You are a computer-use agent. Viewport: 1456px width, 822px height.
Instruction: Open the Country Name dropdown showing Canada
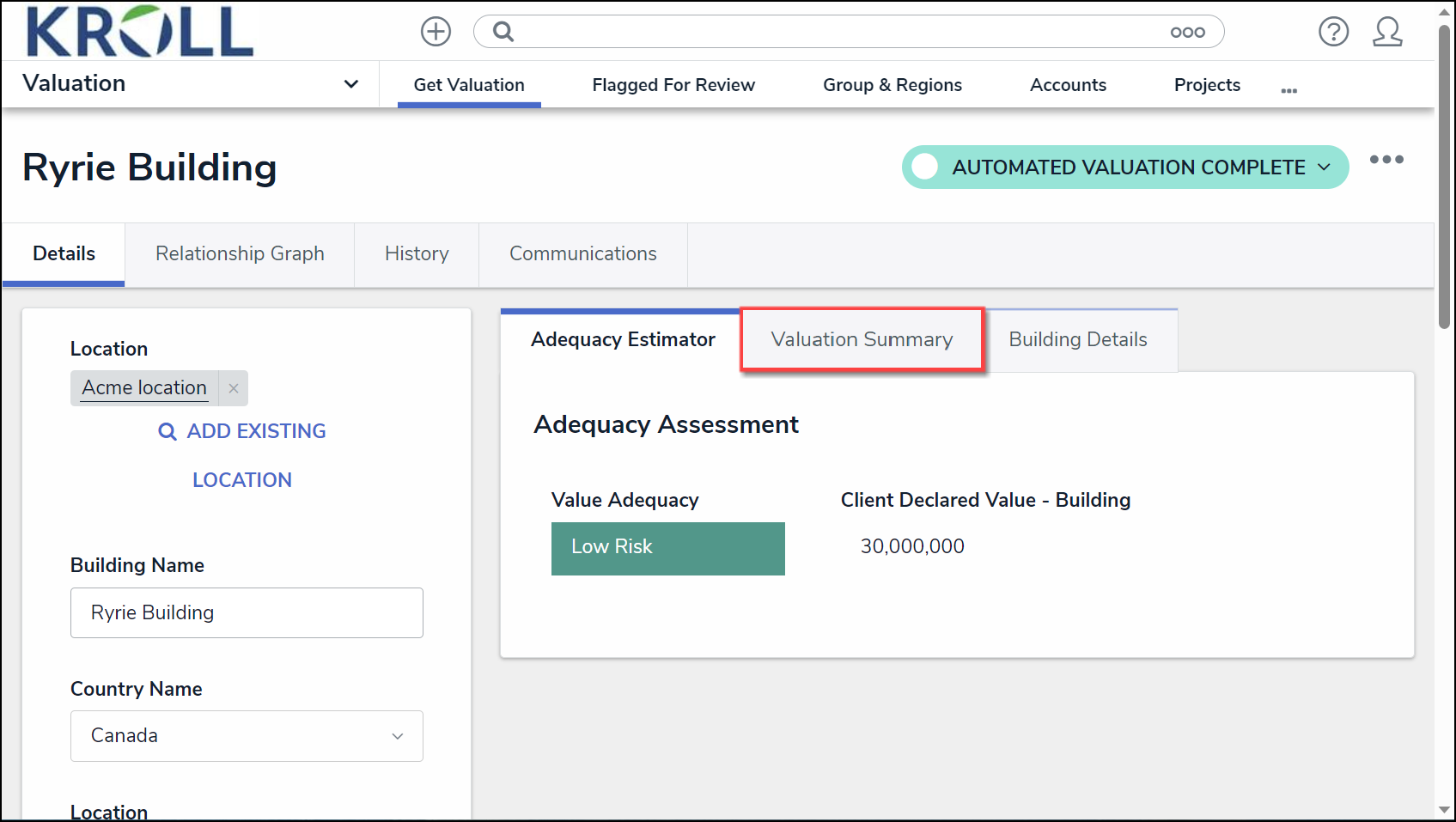(x=247, y=736)
